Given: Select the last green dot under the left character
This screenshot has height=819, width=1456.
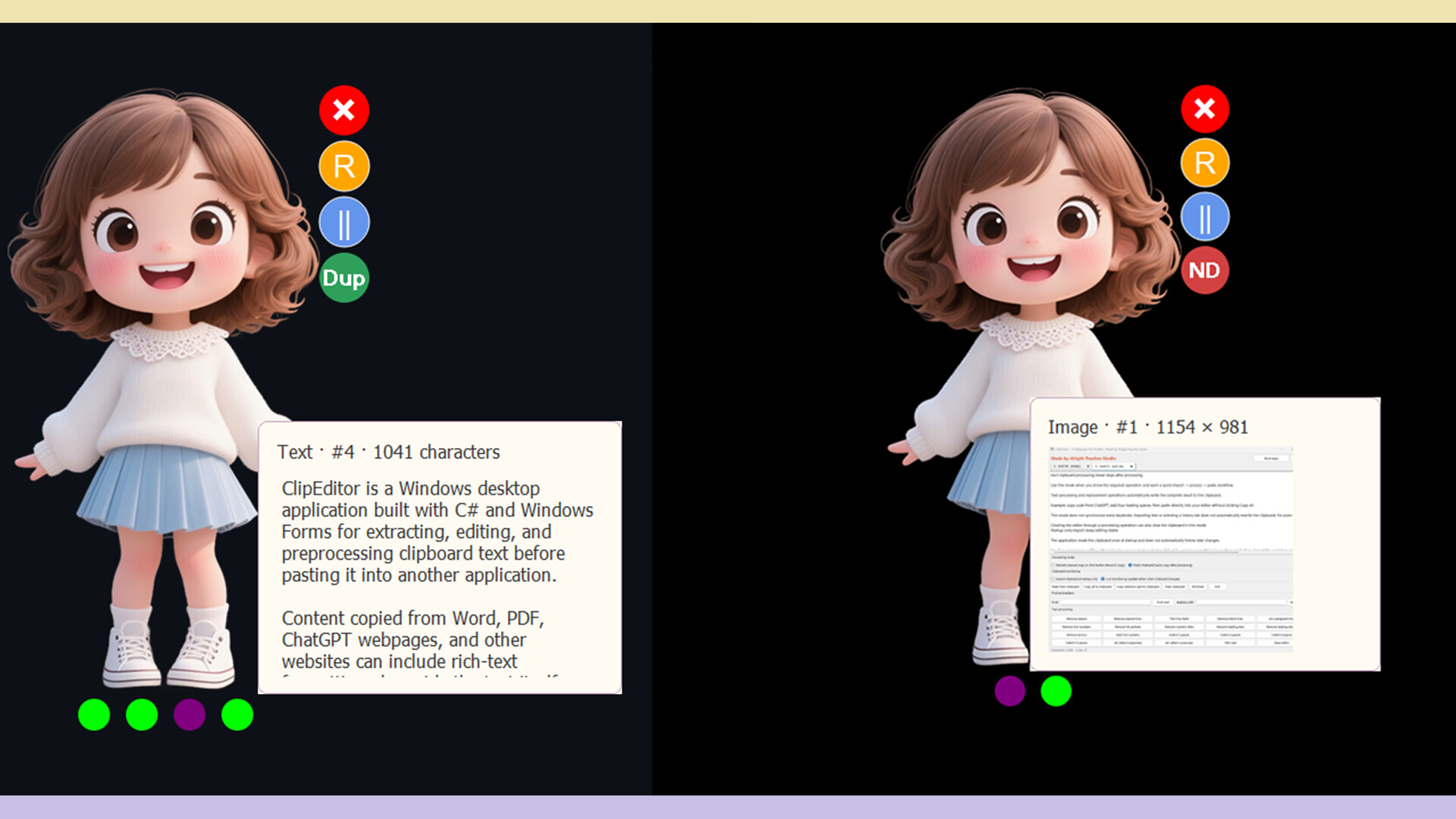Looking at the screenshot, I should (x=237, y=714).
